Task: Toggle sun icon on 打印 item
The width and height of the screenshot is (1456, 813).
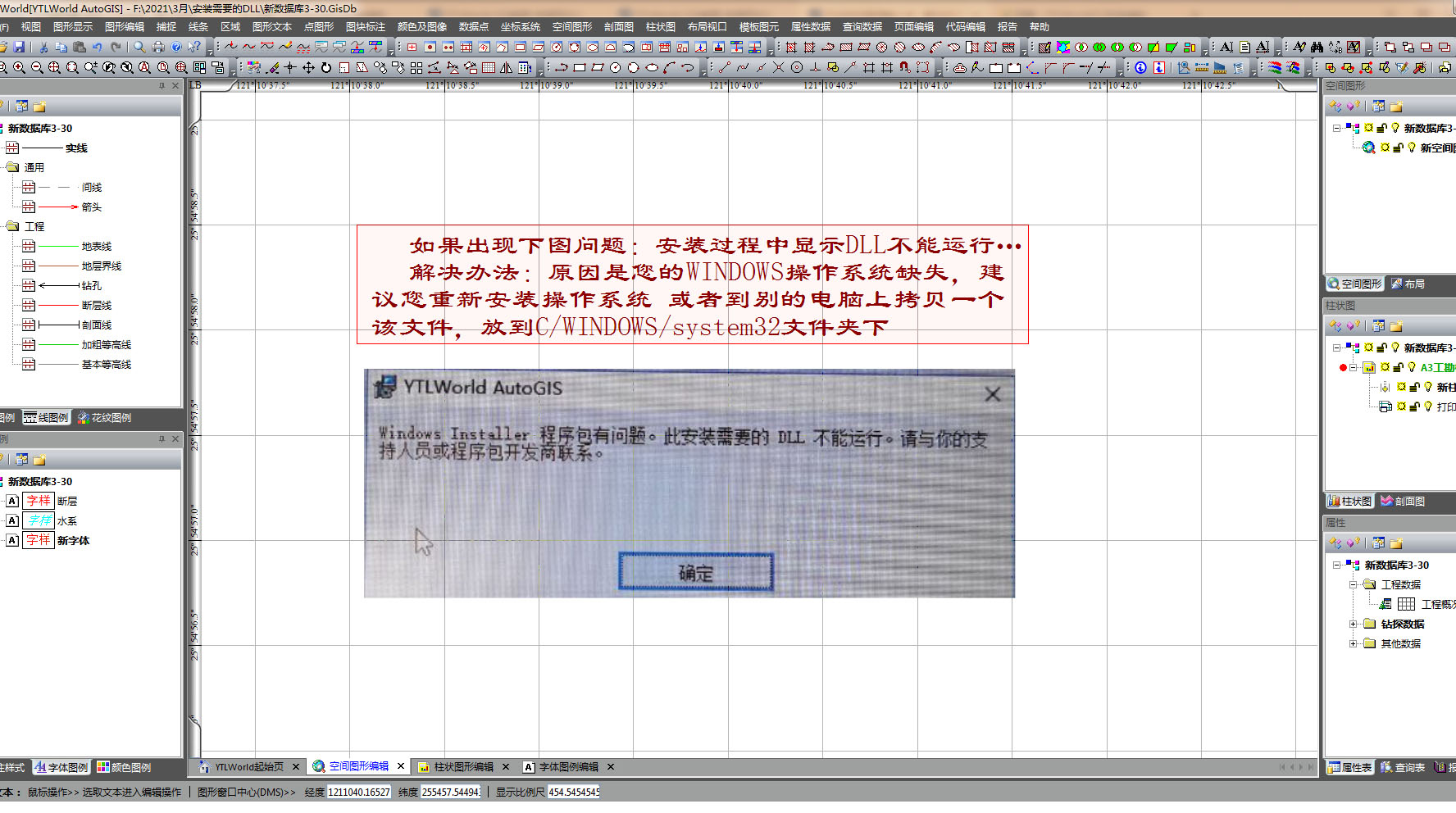Action: pos(1401,406)
